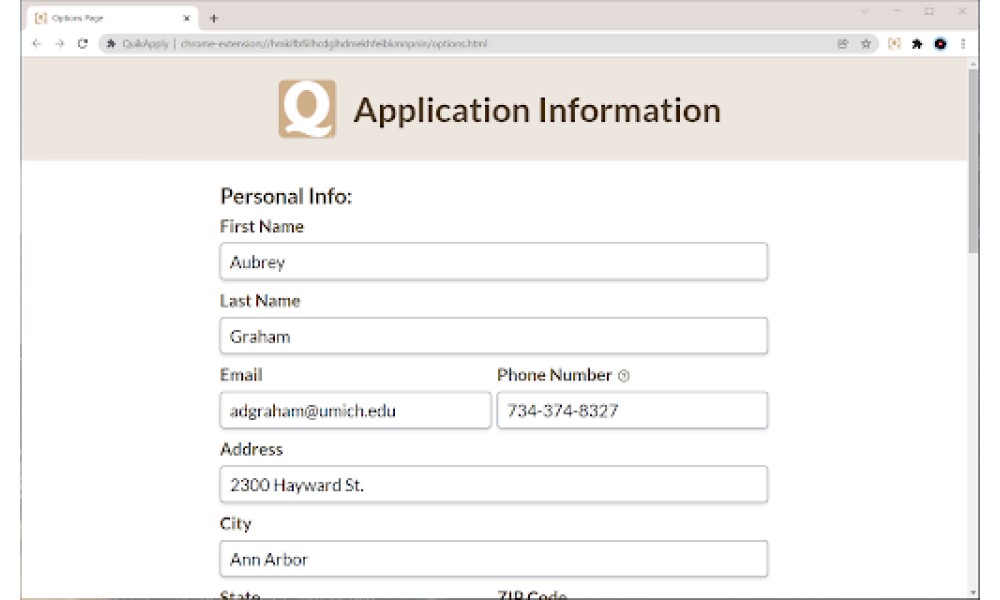Click the Personal Info: section title
Viewport: 1000px width, 600px height.
[286, 196]
